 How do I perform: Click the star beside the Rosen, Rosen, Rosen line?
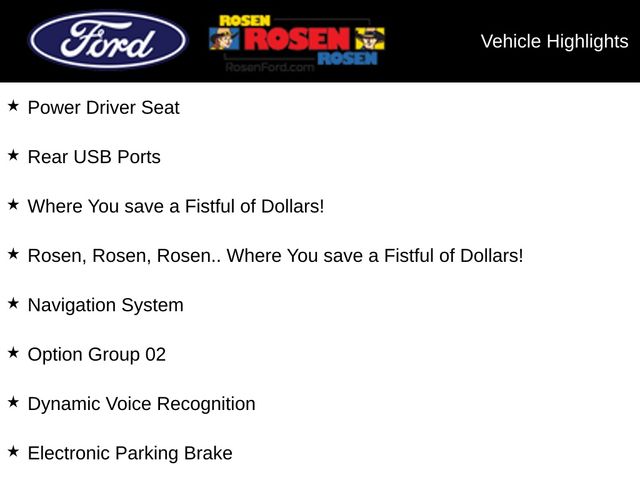[13, 254]
